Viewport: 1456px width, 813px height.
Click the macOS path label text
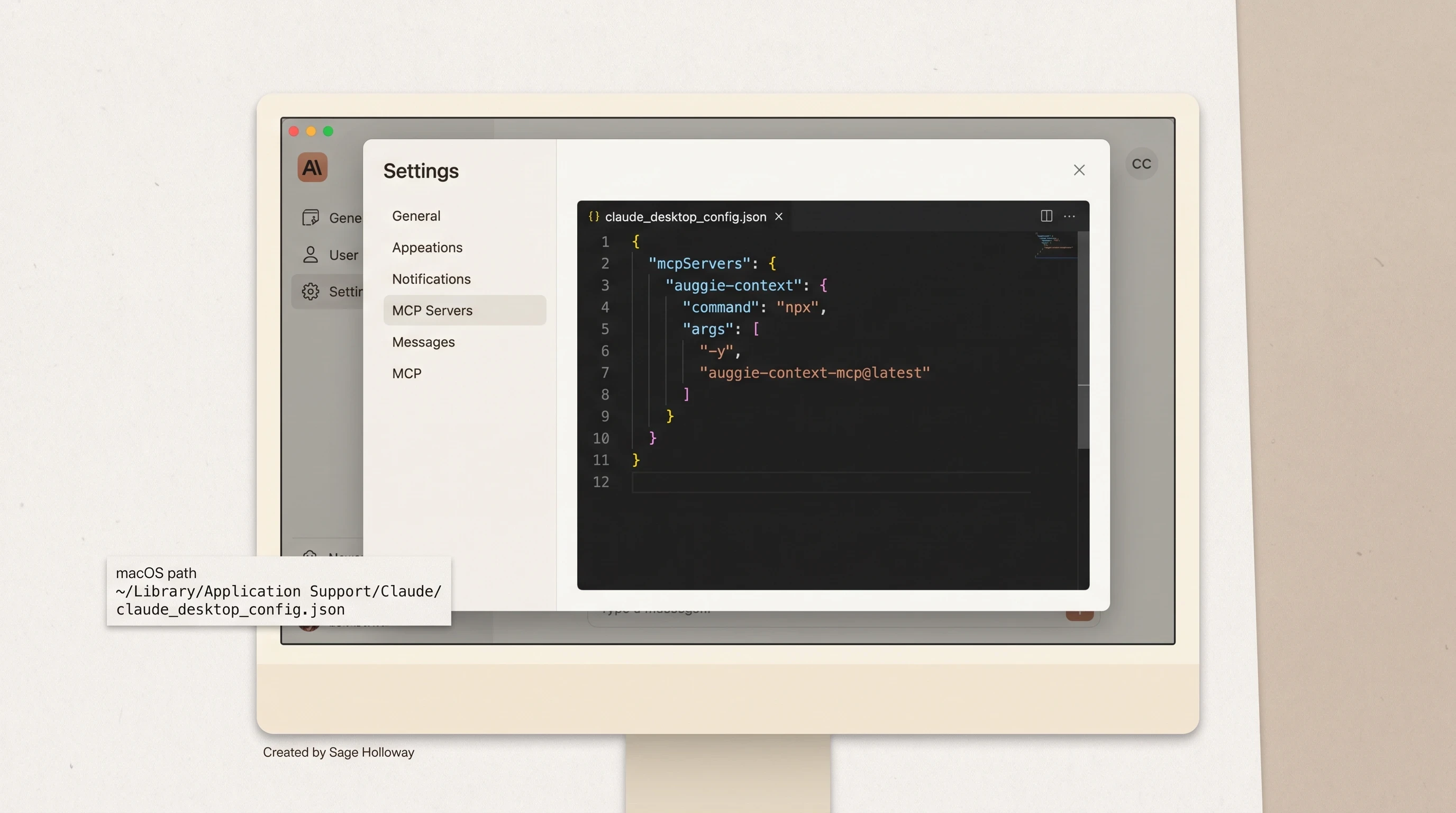(x=156, y=573)
